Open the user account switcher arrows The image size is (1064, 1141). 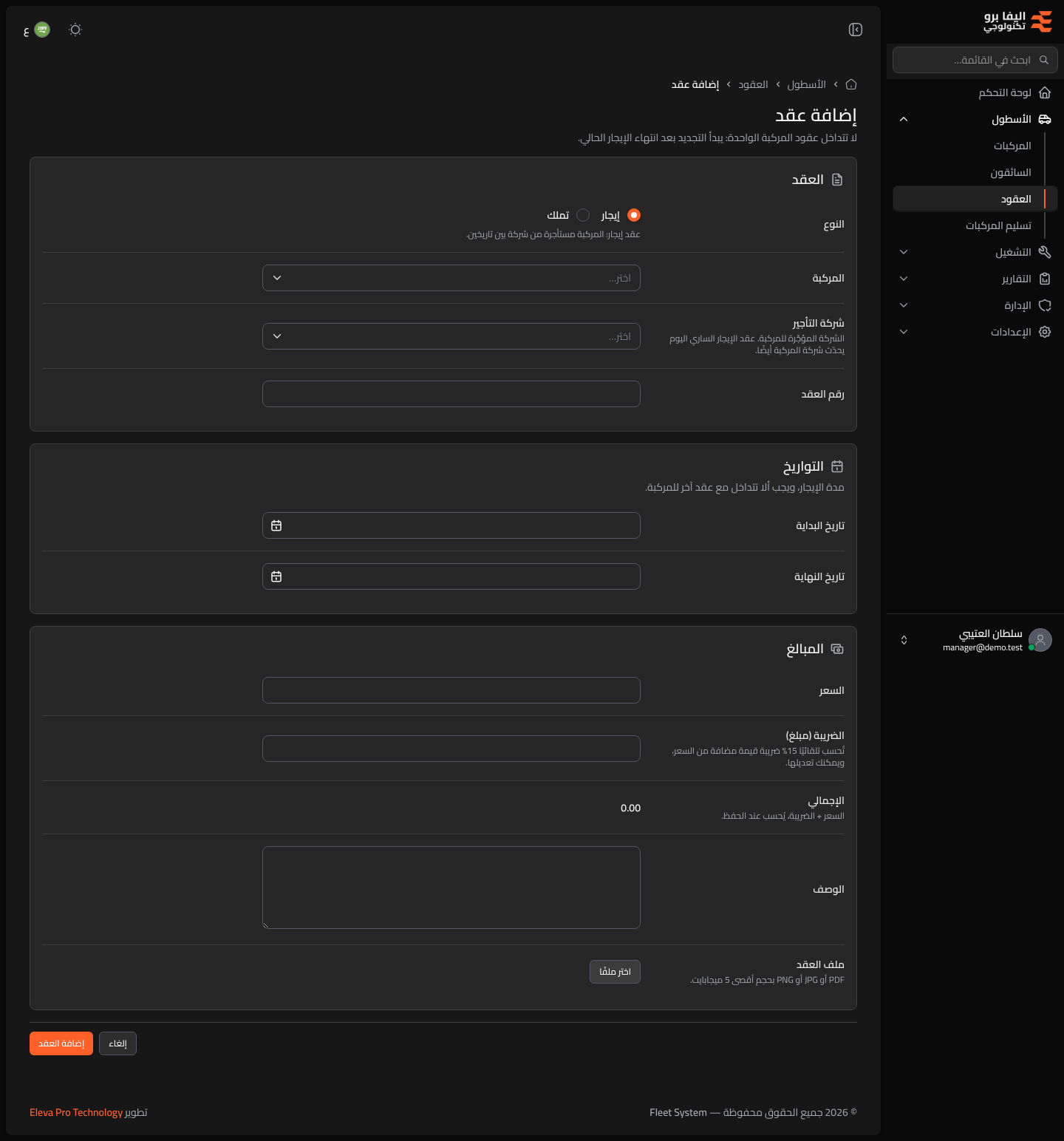coord(904,640)
